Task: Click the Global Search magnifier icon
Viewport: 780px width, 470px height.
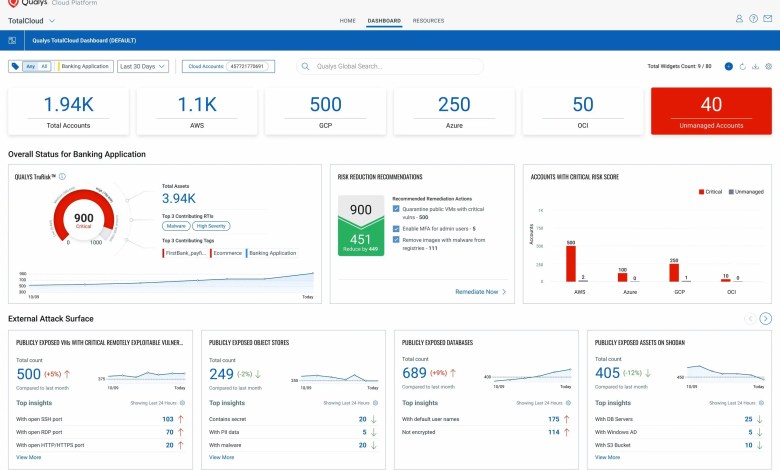Action: pos(305,66)
